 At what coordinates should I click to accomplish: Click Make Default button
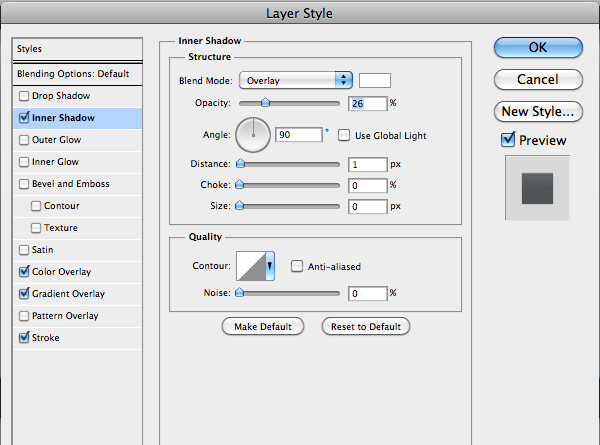click(263, 326)
